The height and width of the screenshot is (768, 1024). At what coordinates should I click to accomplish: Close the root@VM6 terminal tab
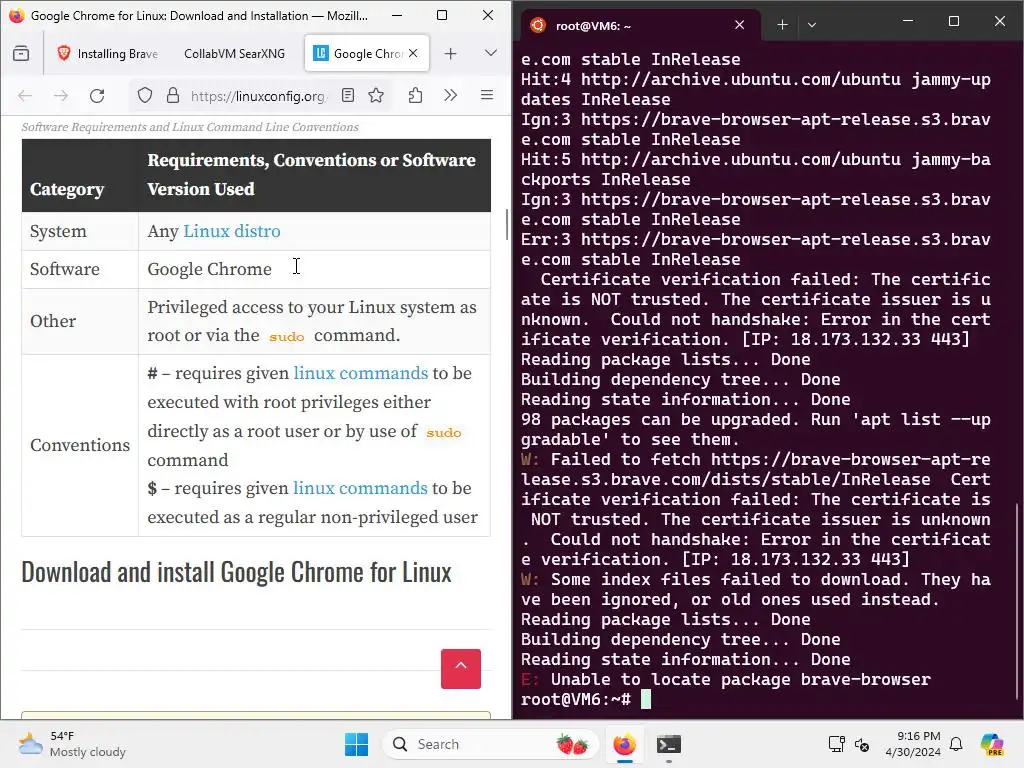click(739, 25)
